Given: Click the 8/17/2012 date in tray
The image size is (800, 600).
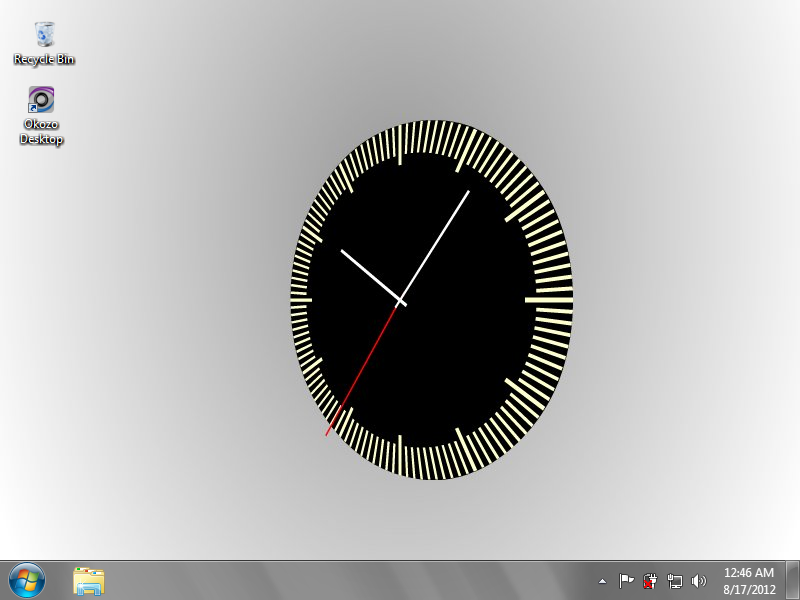Looking at the screenshot, I should pos(748,590).
